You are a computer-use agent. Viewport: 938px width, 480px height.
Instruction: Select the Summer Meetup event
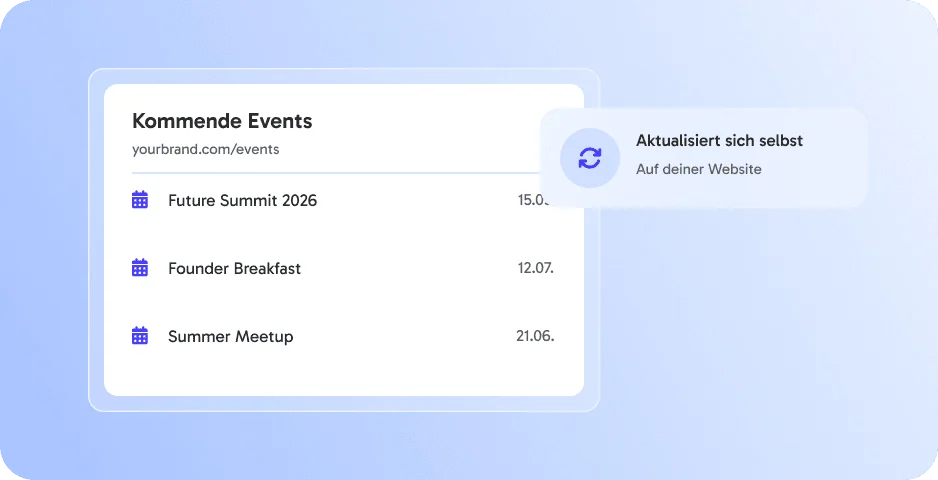click(230, 337)
